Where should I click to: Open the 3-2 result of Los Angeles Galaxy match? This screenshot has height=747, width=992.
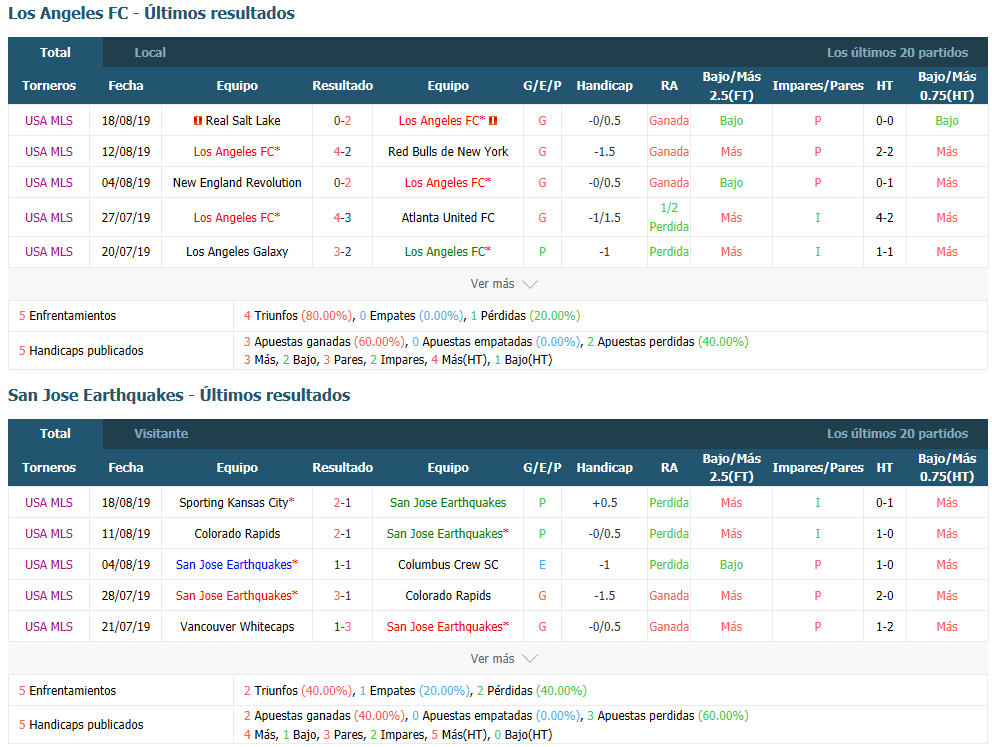pyautogui.click(x=342, y=252)
